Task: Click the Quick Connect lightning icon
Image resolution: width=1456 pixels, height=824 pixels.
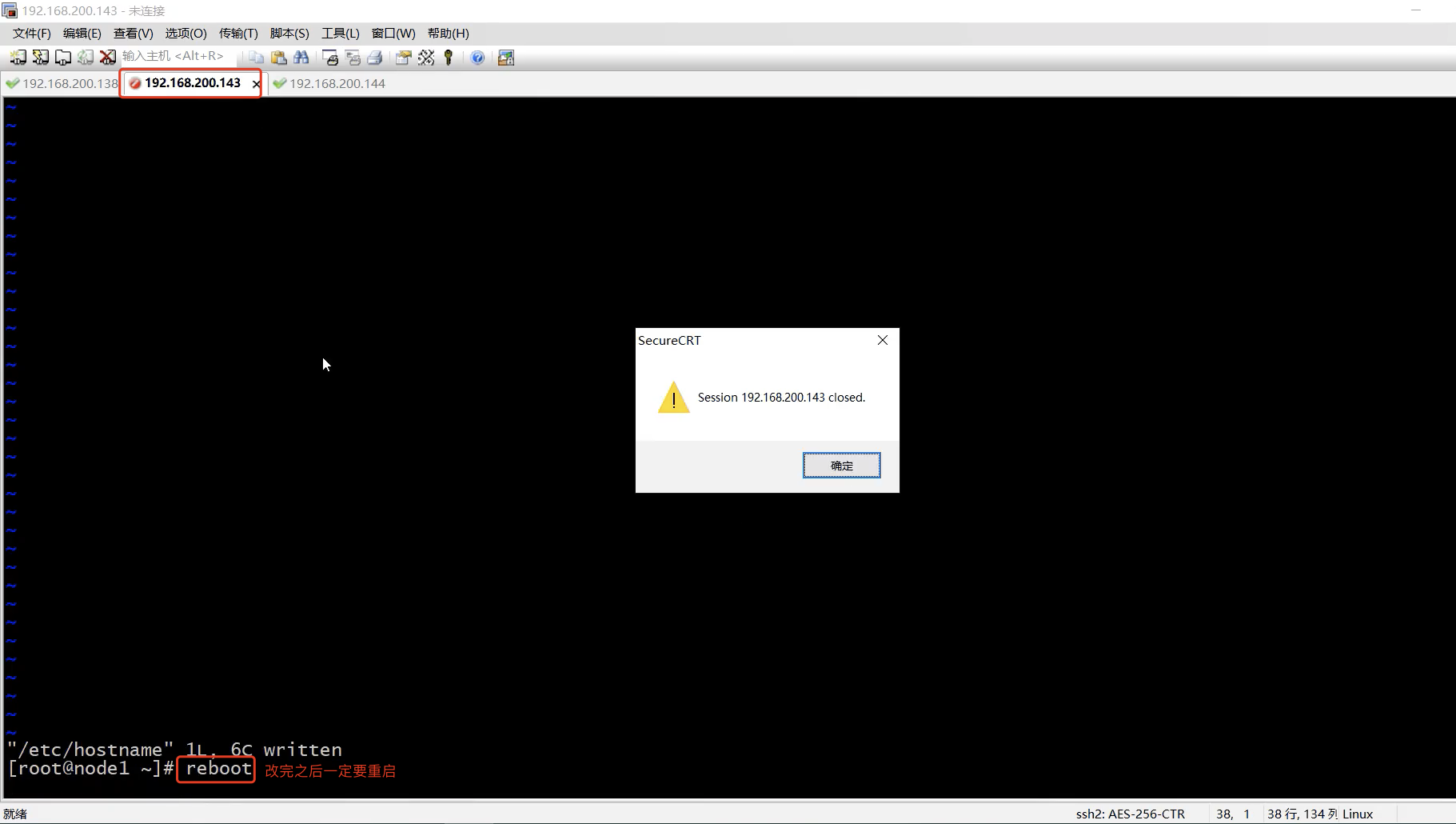Action: point(40,58)
